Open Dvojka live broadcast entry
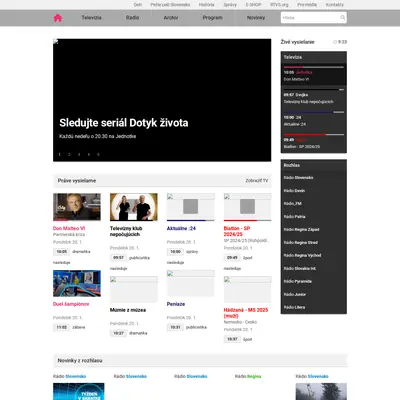The image size is (400, 400). click(314, 98)
